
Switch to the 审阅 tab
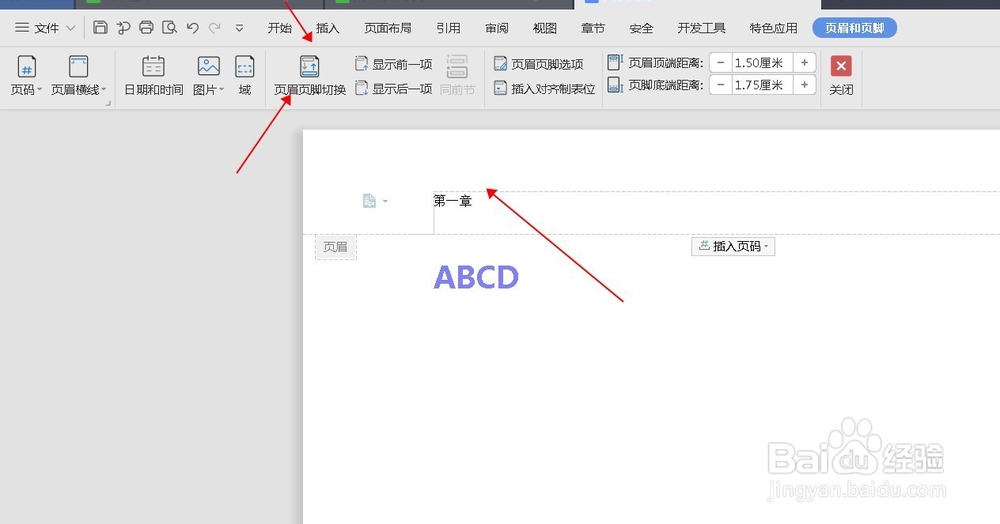point(496,28)
